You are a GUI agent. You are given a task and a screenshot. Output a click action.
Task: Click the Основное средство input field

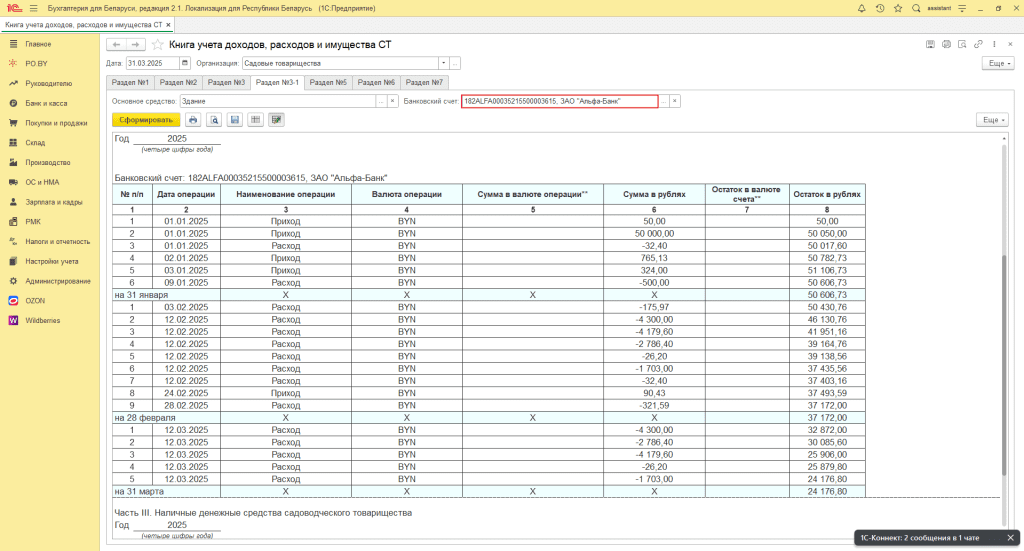point(278,101)
